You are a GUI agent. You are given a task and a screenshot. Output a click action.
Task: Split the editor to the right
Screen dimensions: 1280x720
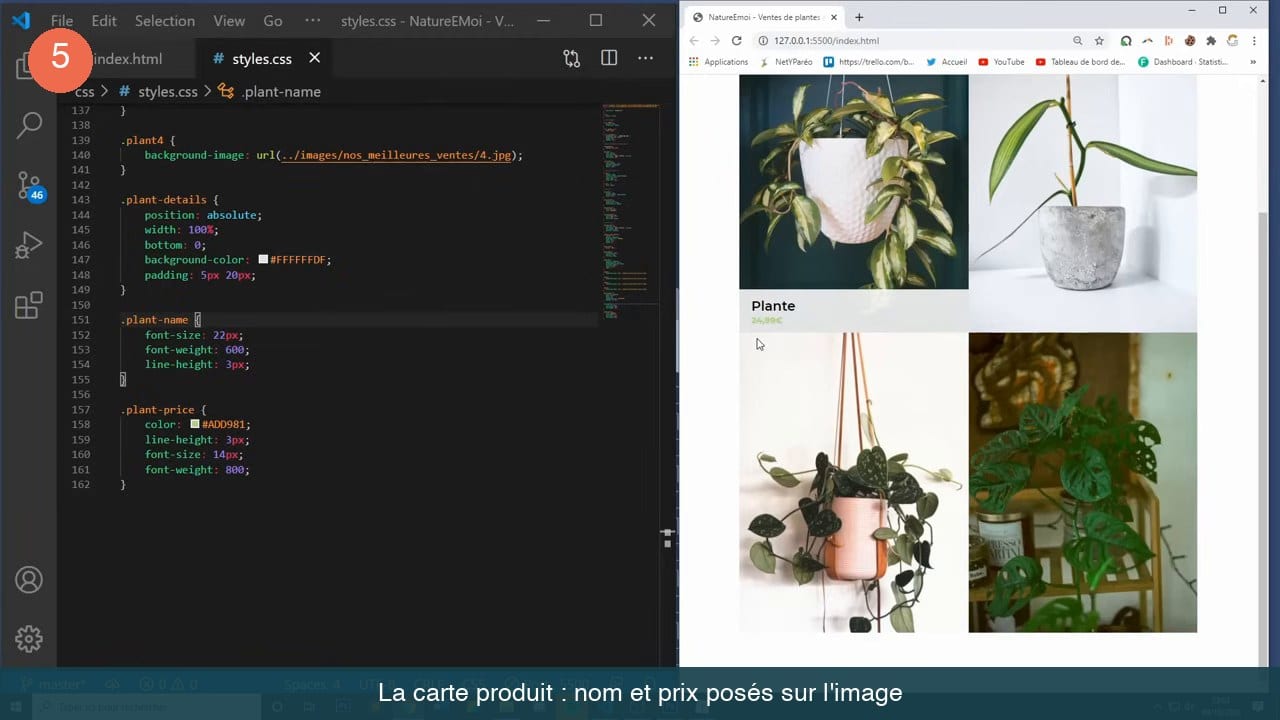609,58
